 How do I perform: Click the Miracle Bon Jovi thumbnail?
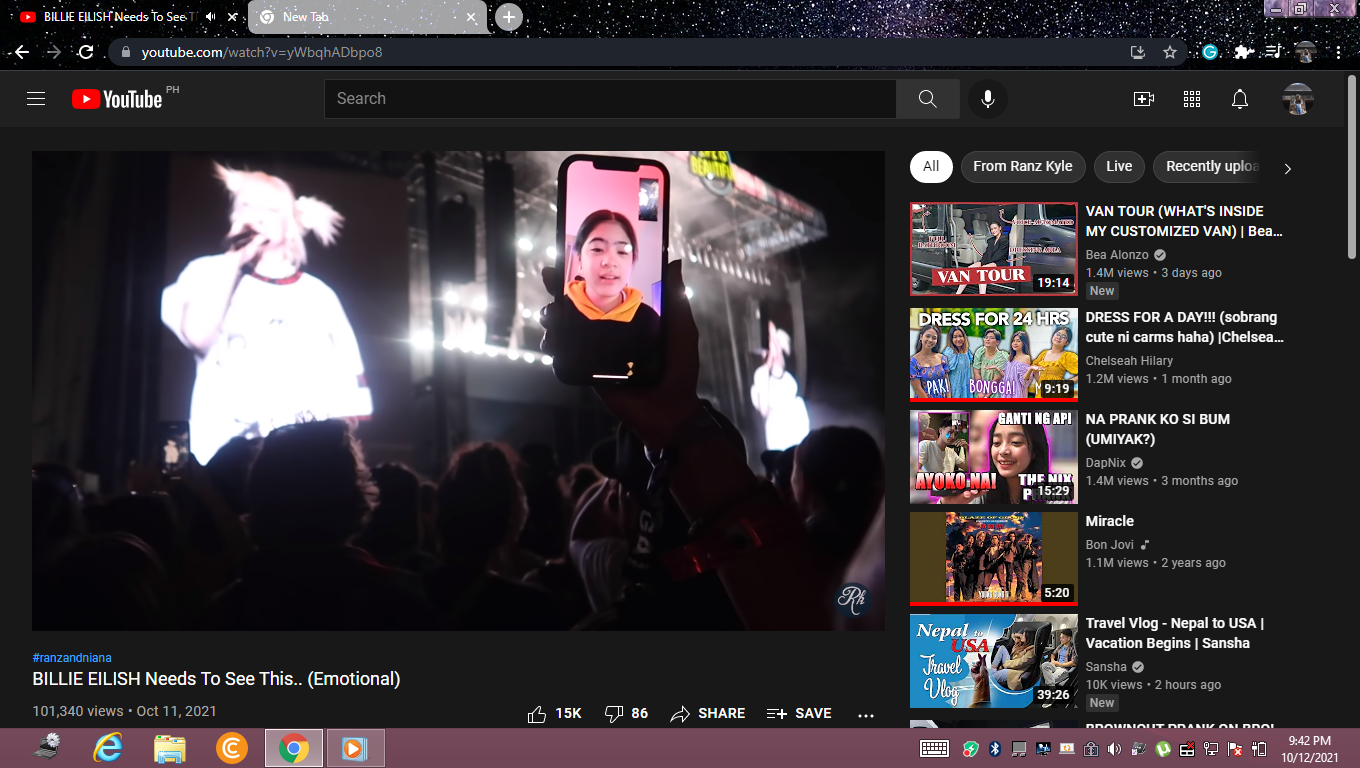click(x=994, y=559)
